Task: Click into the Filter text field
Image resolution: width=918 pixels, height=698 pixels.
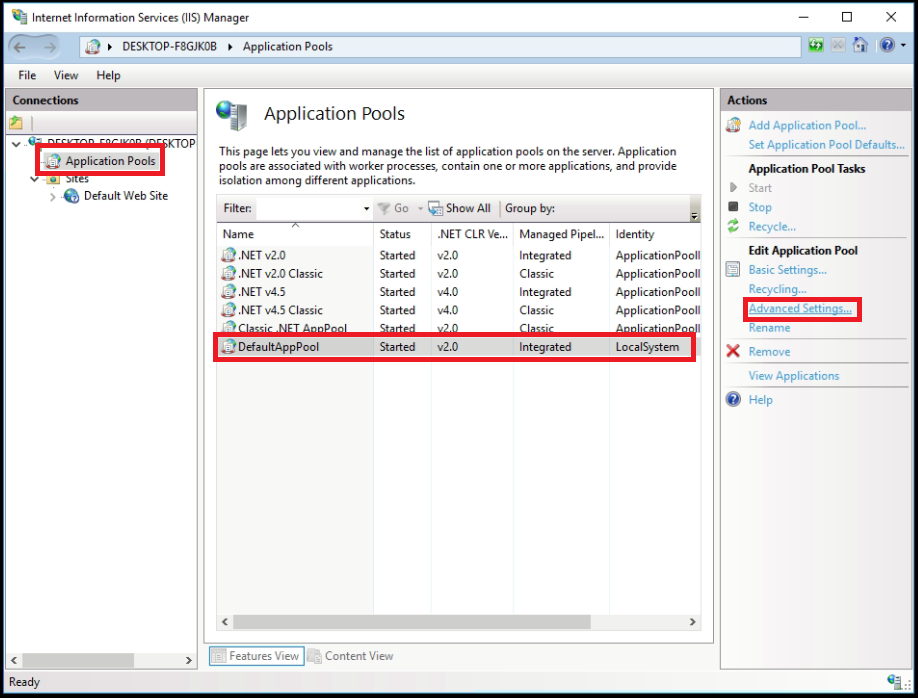Action: click(309, 208)
